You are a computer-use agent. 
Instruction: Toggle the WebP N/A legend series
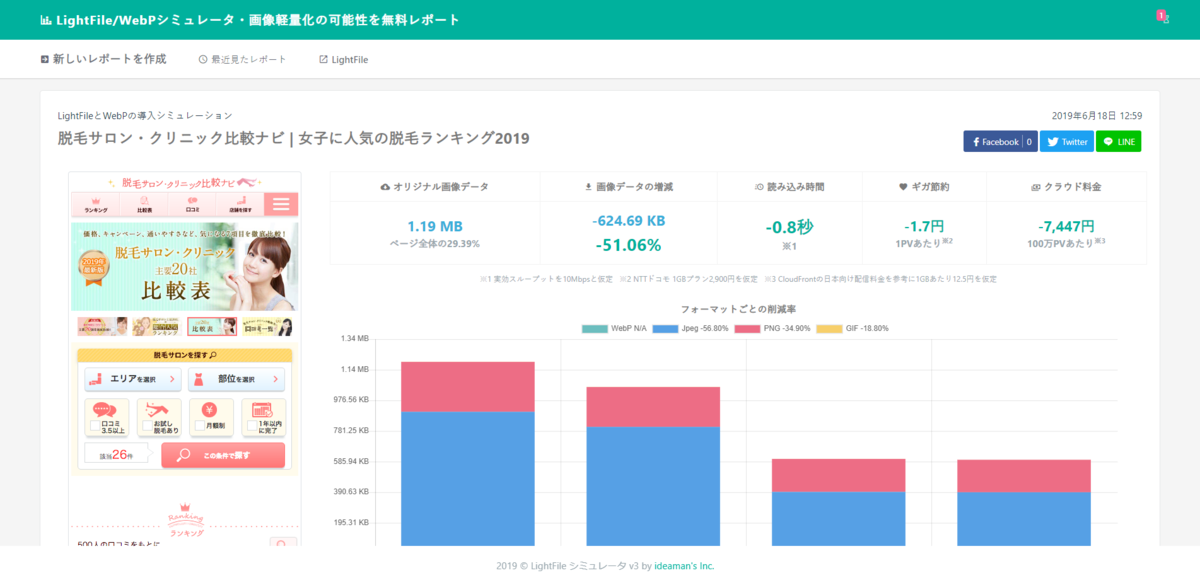(612, 328)
